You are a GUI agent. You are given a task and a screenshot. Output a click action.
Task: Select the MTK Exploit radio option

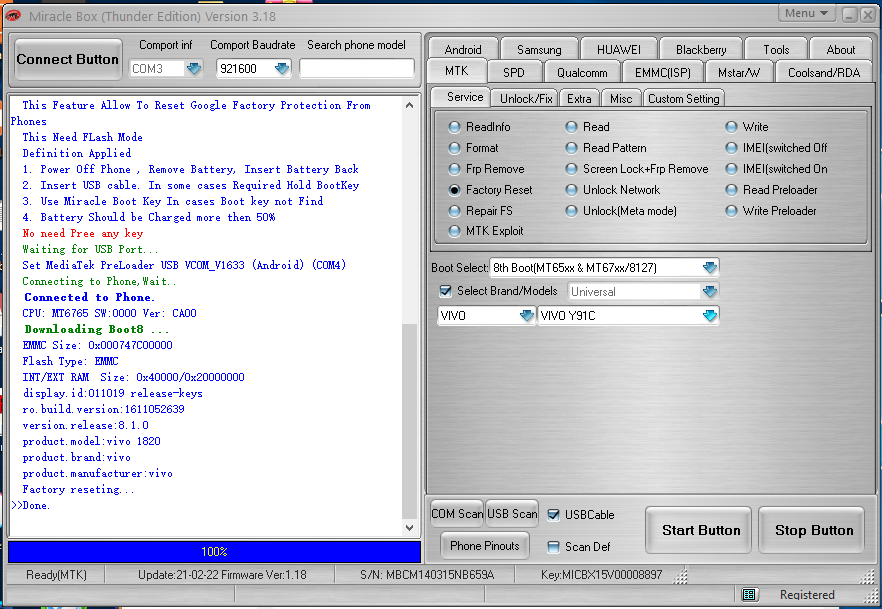click(x=454, y=231)
